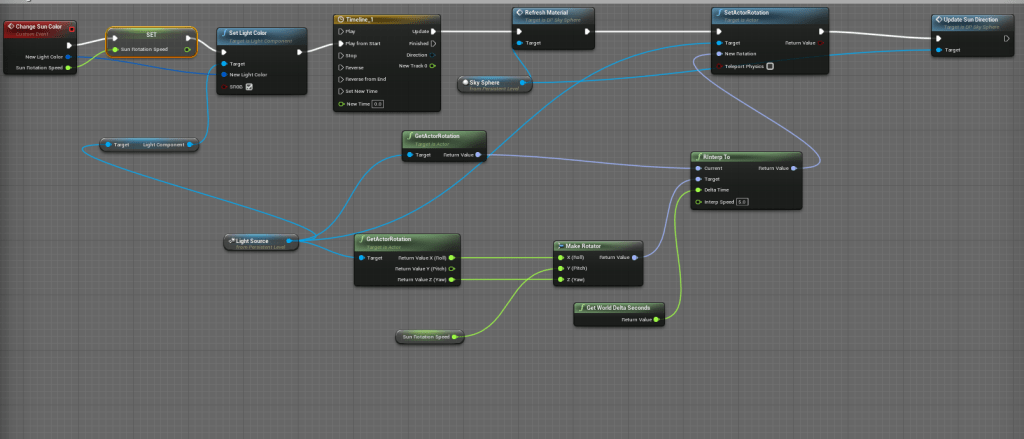This screenshot has height=439, width=1024.
Task: Select the Sky Sphere reference node
Action: coord(494,84)
